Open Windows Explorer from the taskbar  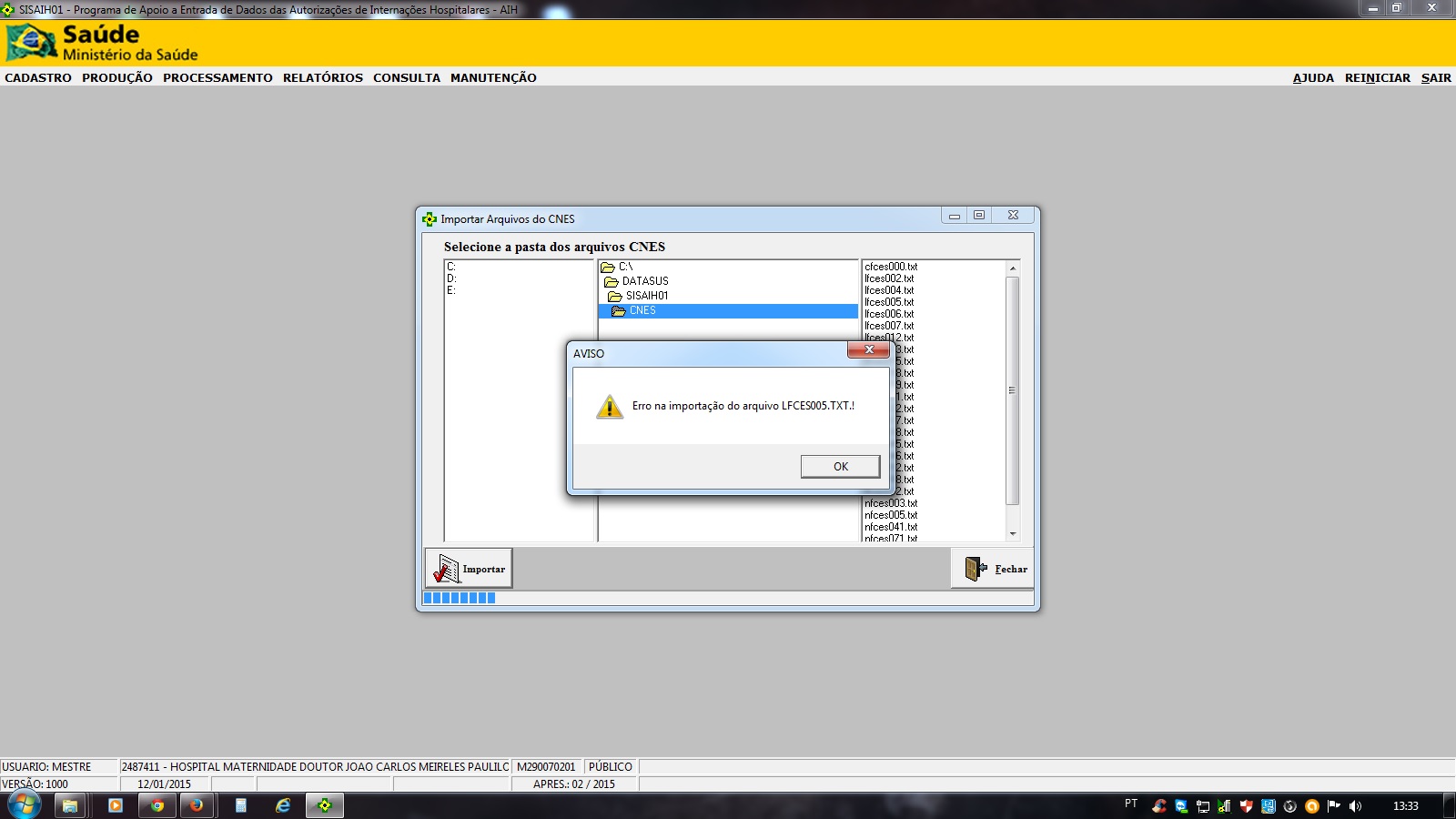(70, 805)
